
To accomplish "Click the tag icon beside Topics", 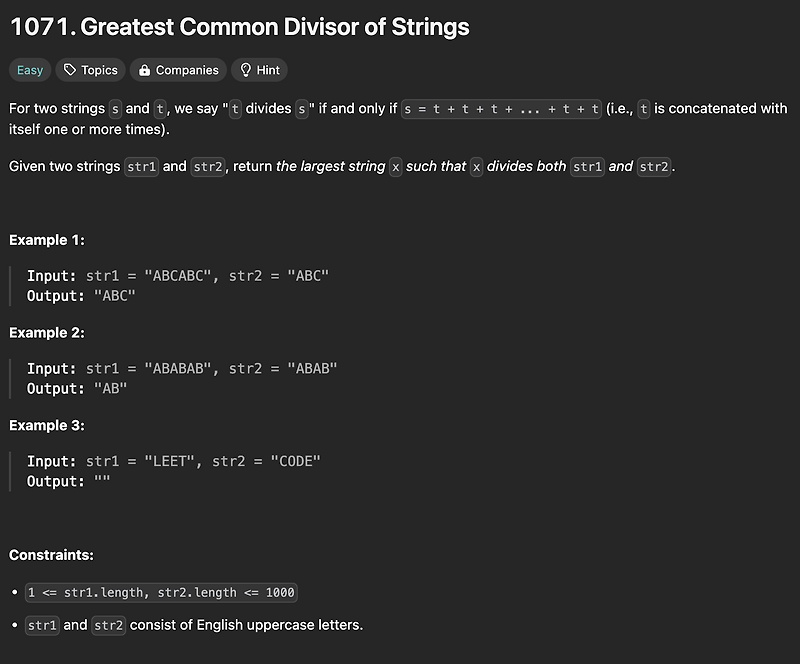I will [x=70, y=70].
